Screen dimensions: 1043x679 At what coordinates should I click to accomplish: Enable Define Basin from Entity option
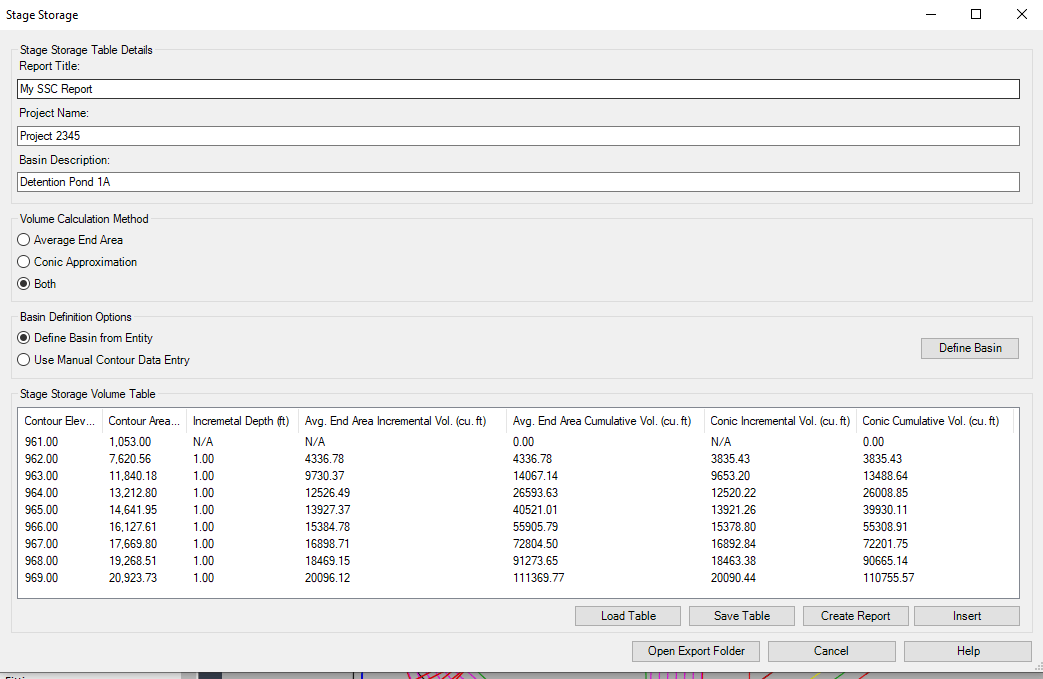(24, 338)
